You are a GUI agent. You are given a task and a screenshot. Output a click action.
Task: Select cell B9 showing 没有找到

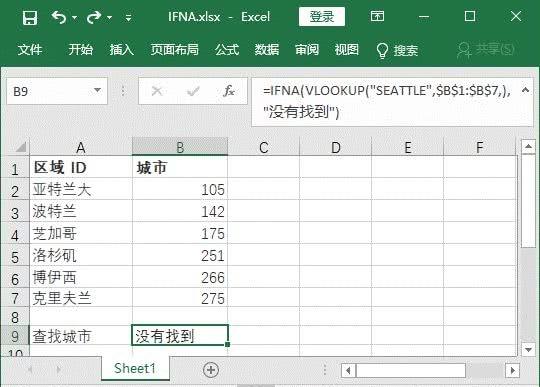coord(180,335)
